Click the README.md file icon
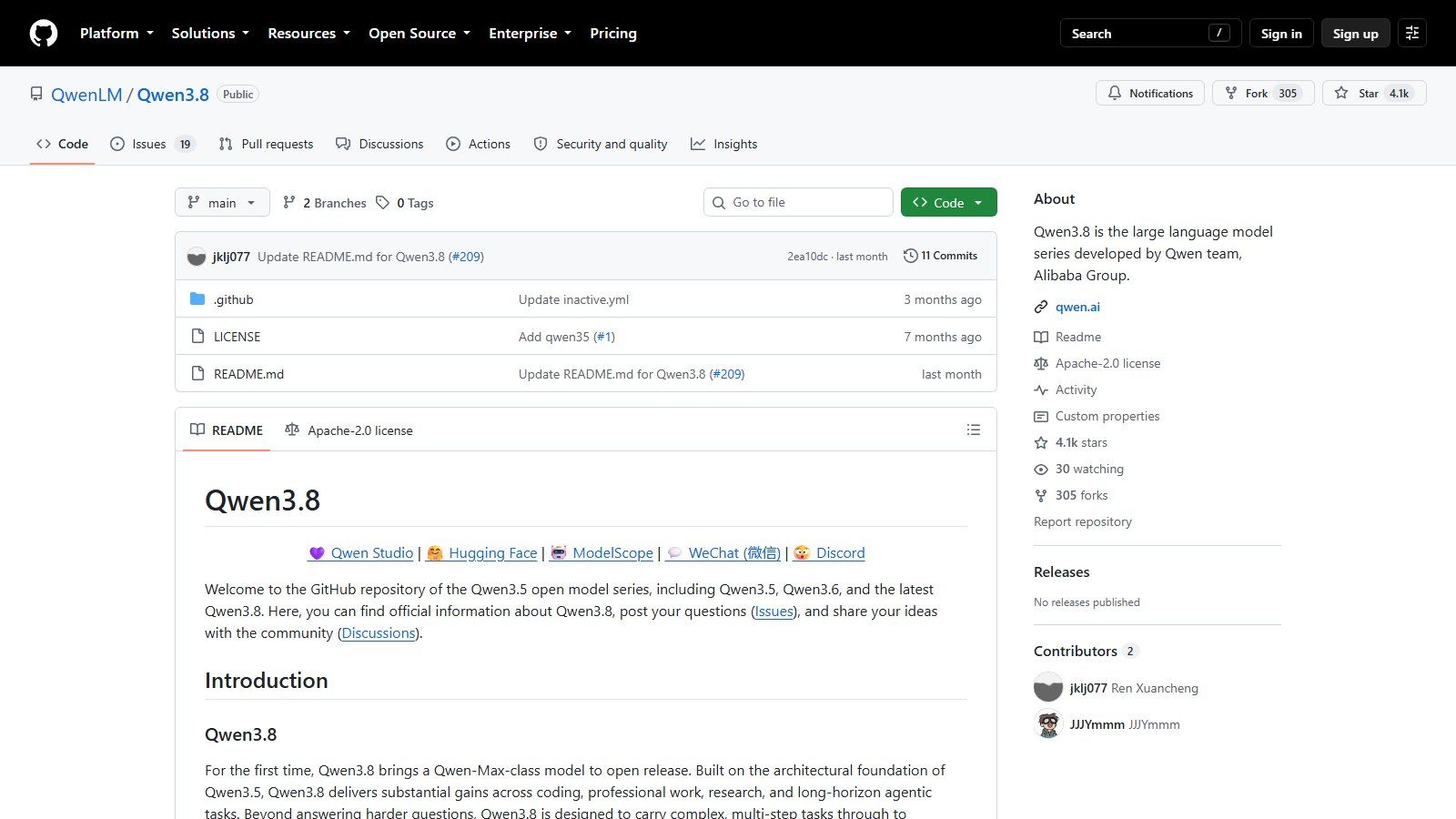The image size is (1456, 819). 197,374
